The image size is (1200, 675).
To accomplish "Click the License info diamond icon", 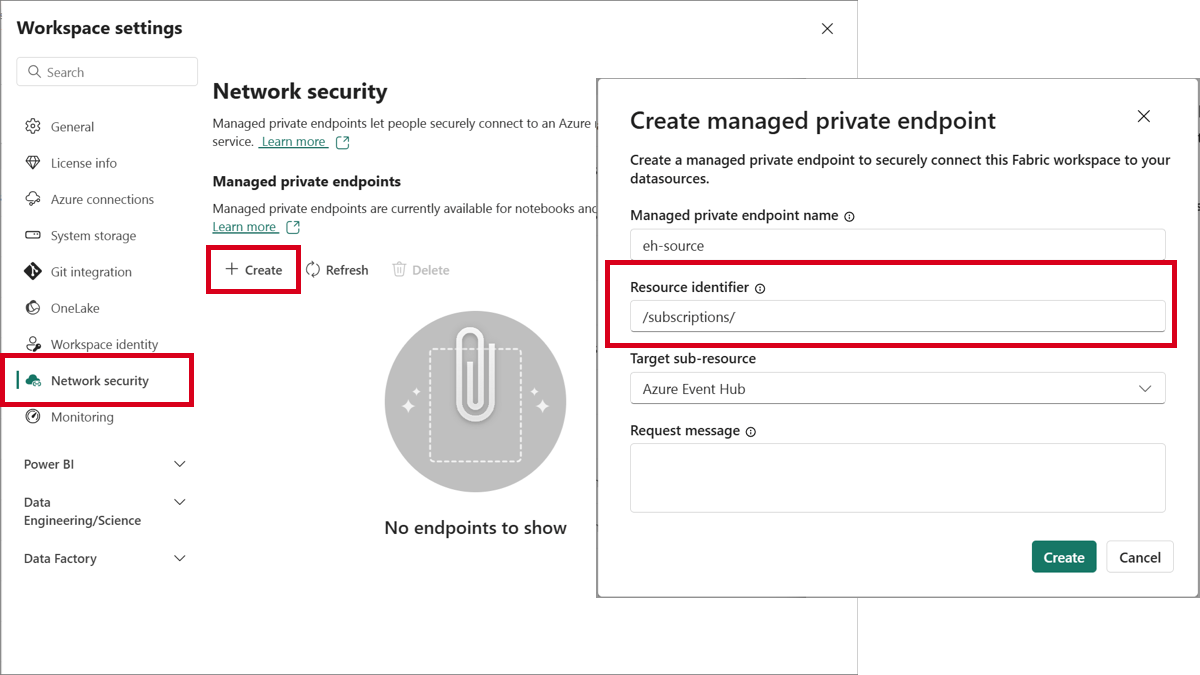I will (33, 163).
